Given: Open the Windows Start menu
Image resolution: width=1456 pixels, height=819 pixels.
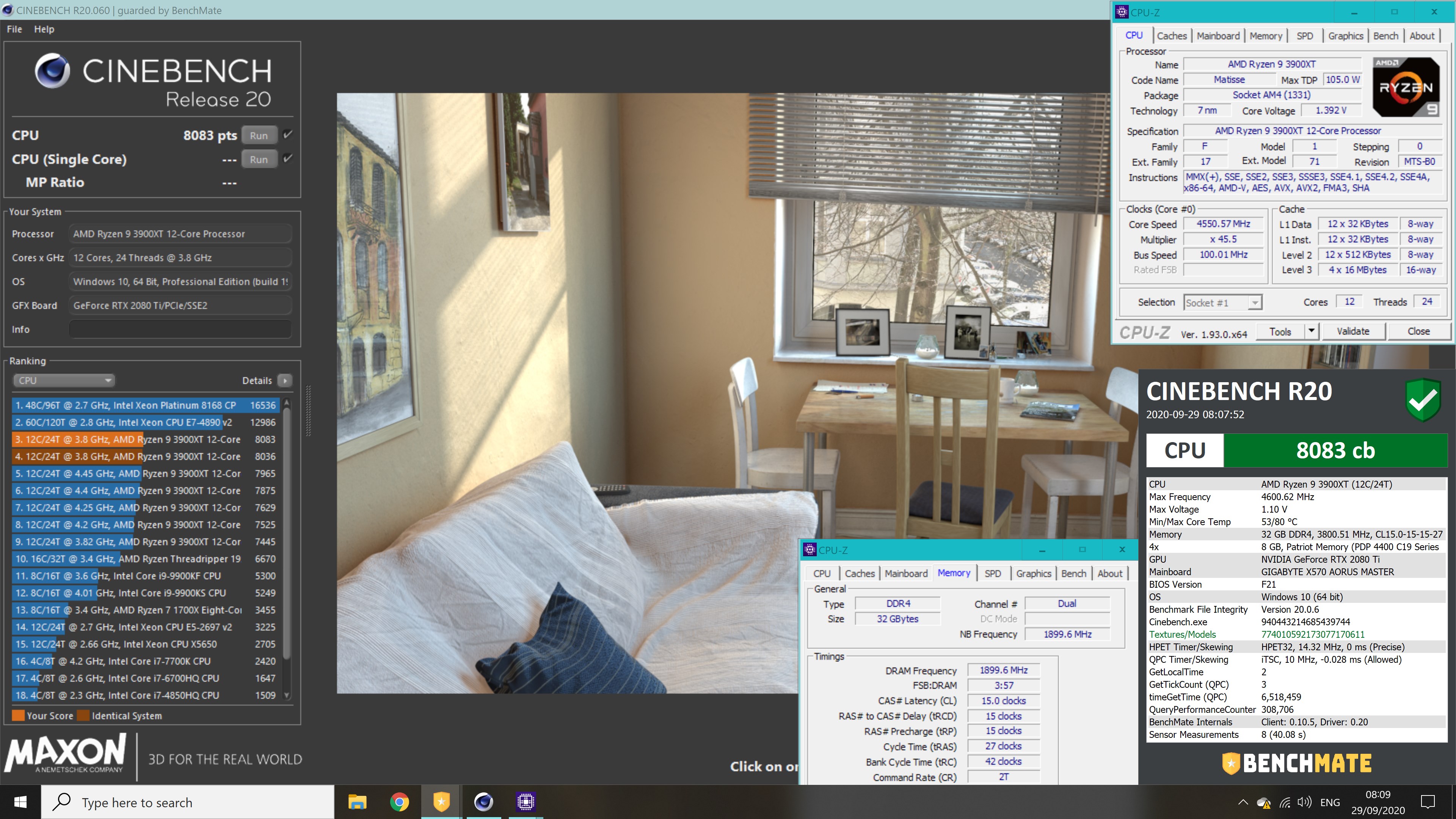Looking at the screenshot, I should pos(20,802).
